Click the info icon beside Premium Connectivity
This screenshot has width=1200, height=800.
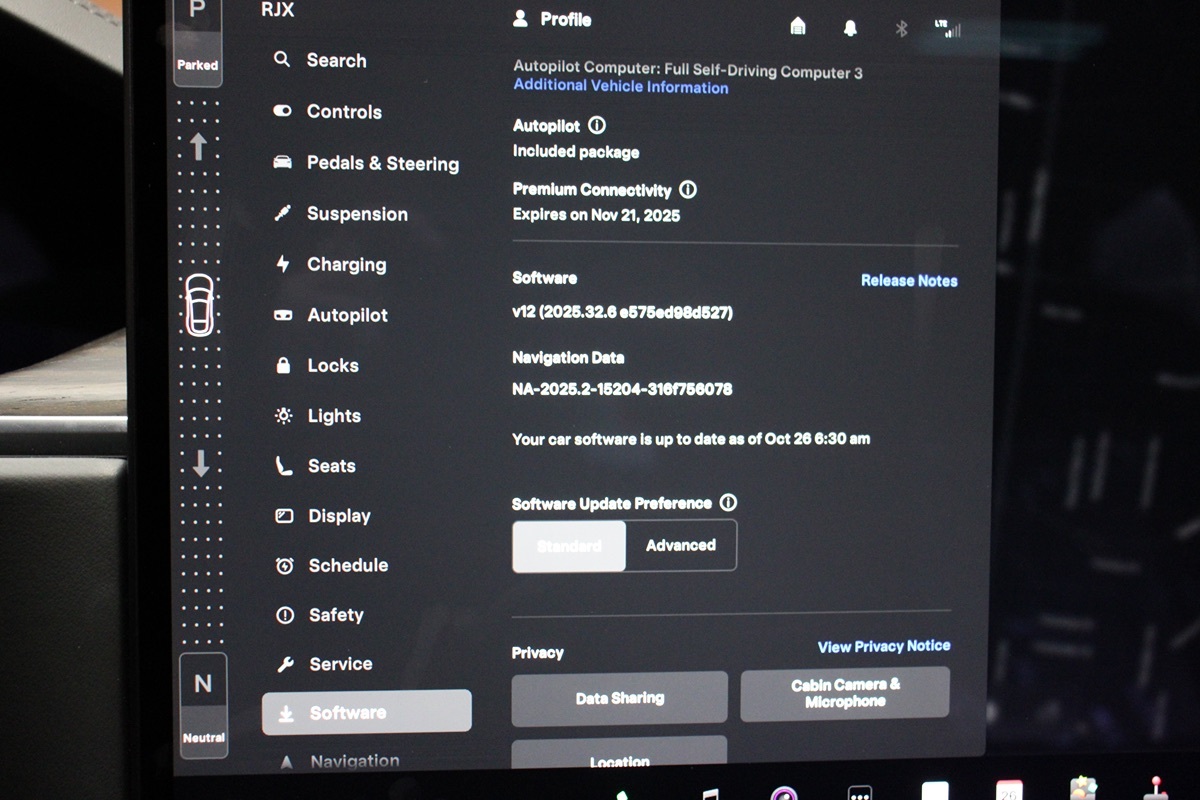click(688, 189)
